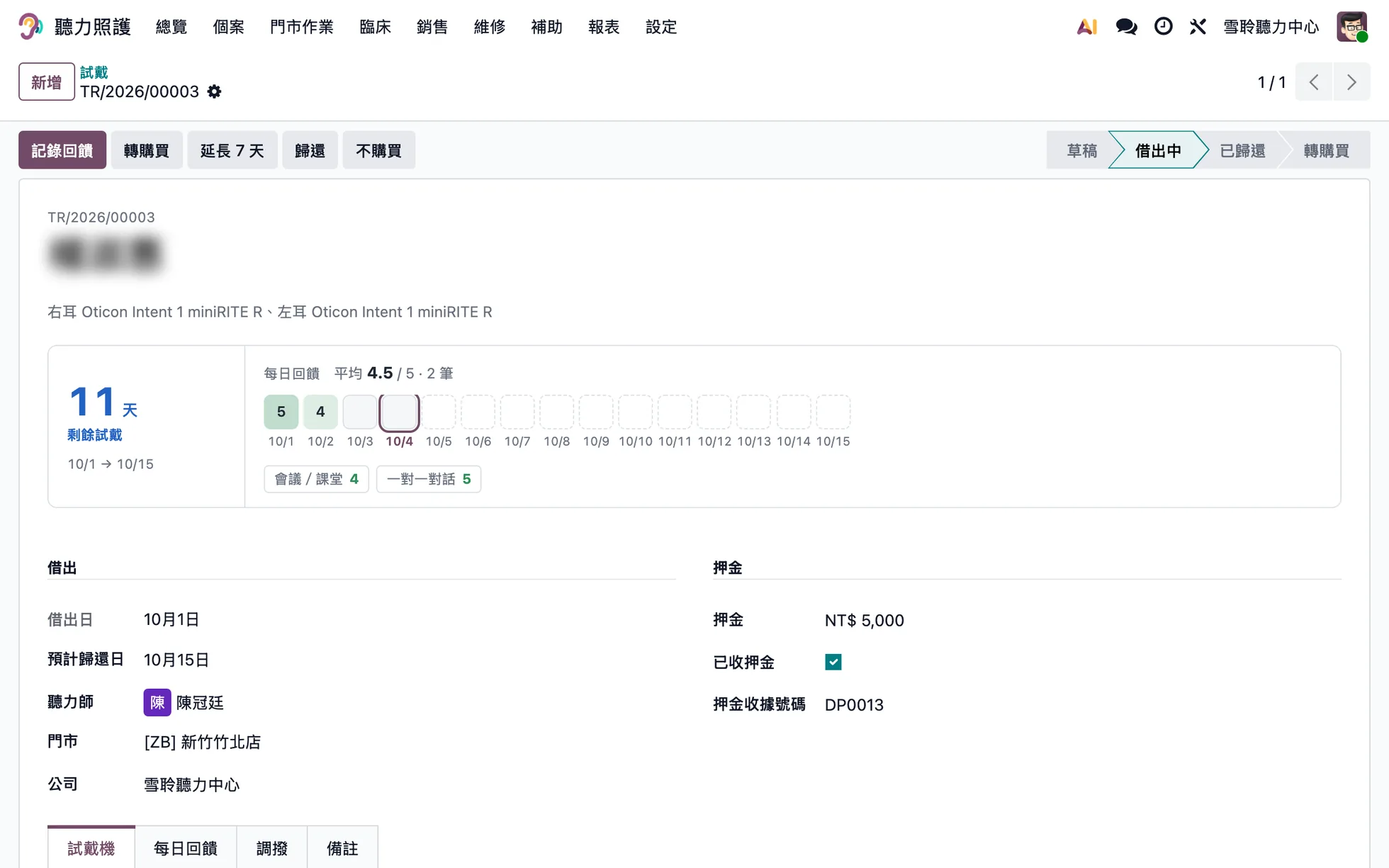Click the 聽力照護 app logo
1389x868 pixels.
click(30, 27)
